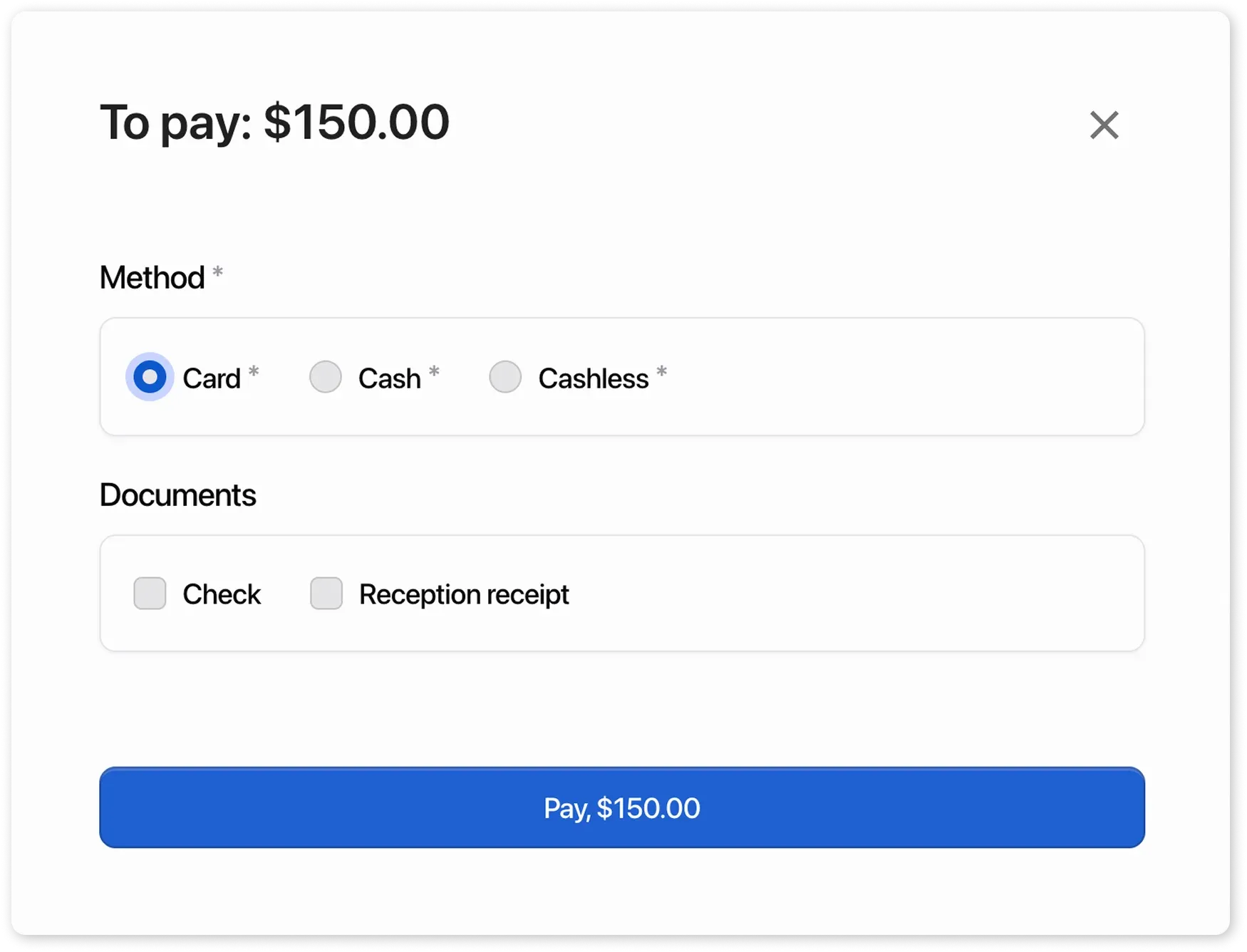Select the Cashless payment method
Viewport: 1247px width, 952px height.
pos(506,378)
